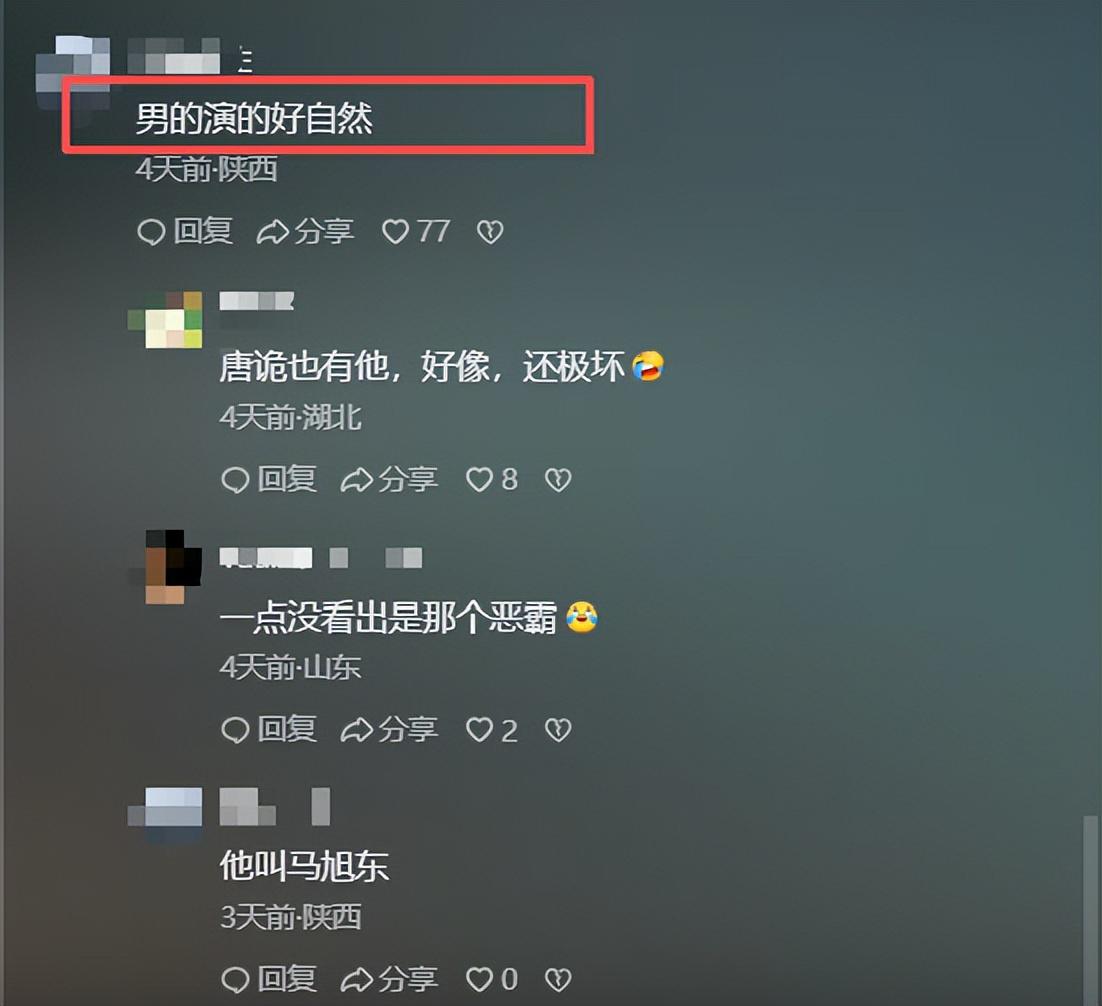Share the comment from 山东
1102x1006 pixels.
pyautogui.click(x=389, y=730)
